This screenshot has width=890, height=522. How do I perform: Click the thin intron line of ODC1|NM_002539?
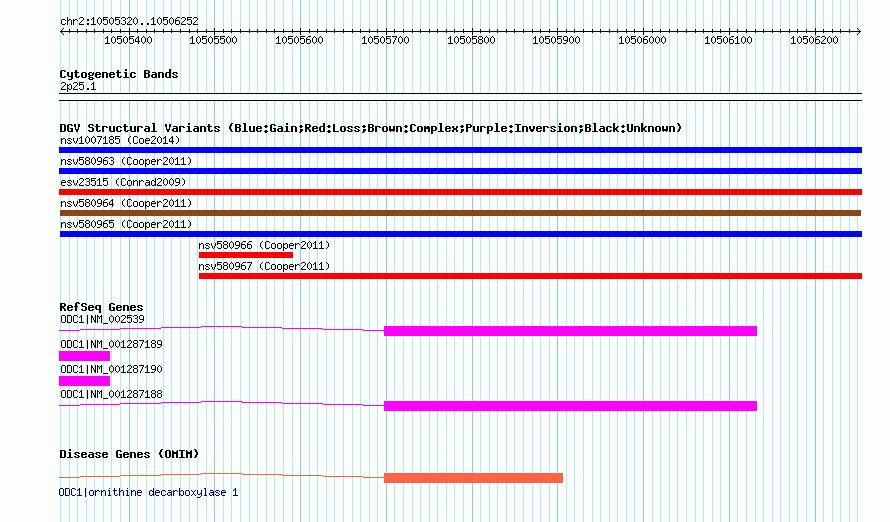221,328
